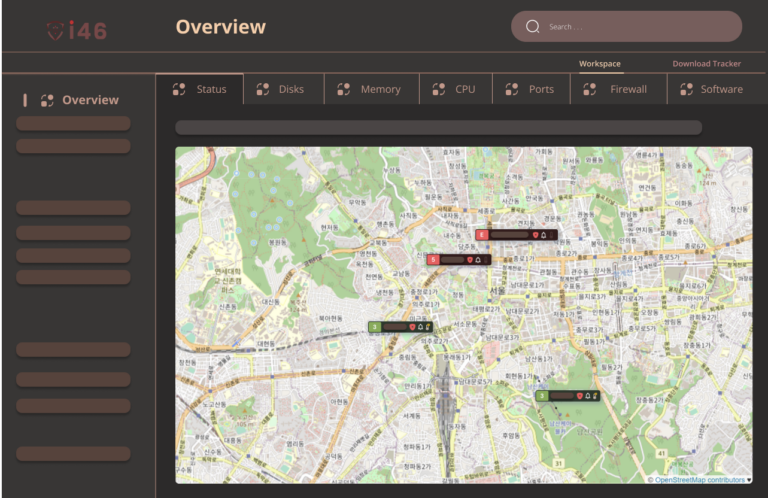
Task: Click the Overview icon in the sidebar
Action: 47,100
